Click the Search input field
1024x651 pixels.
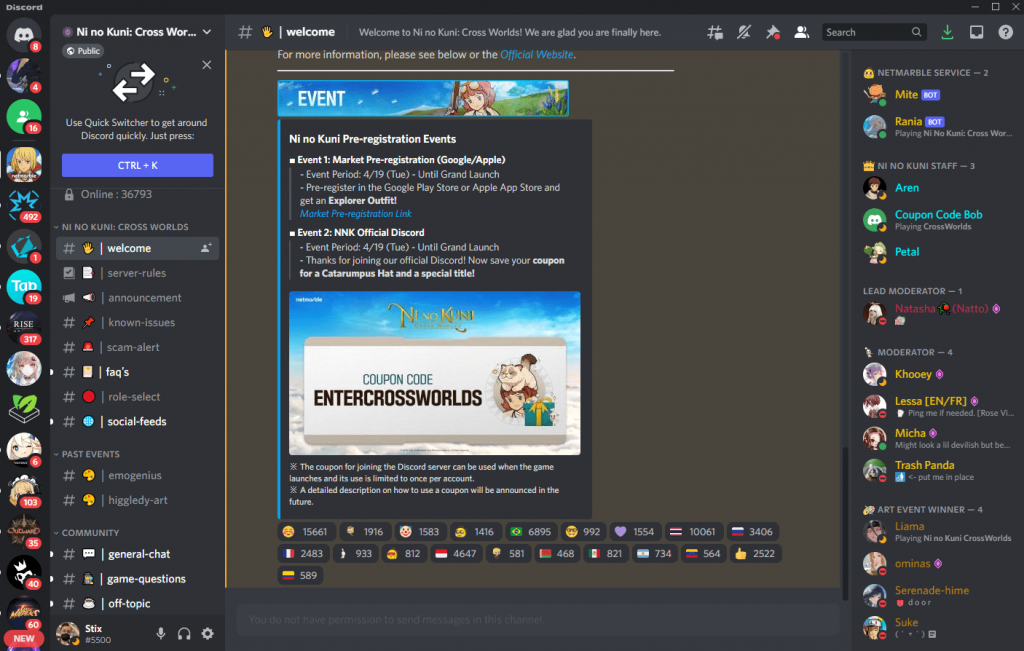point(874,32)
